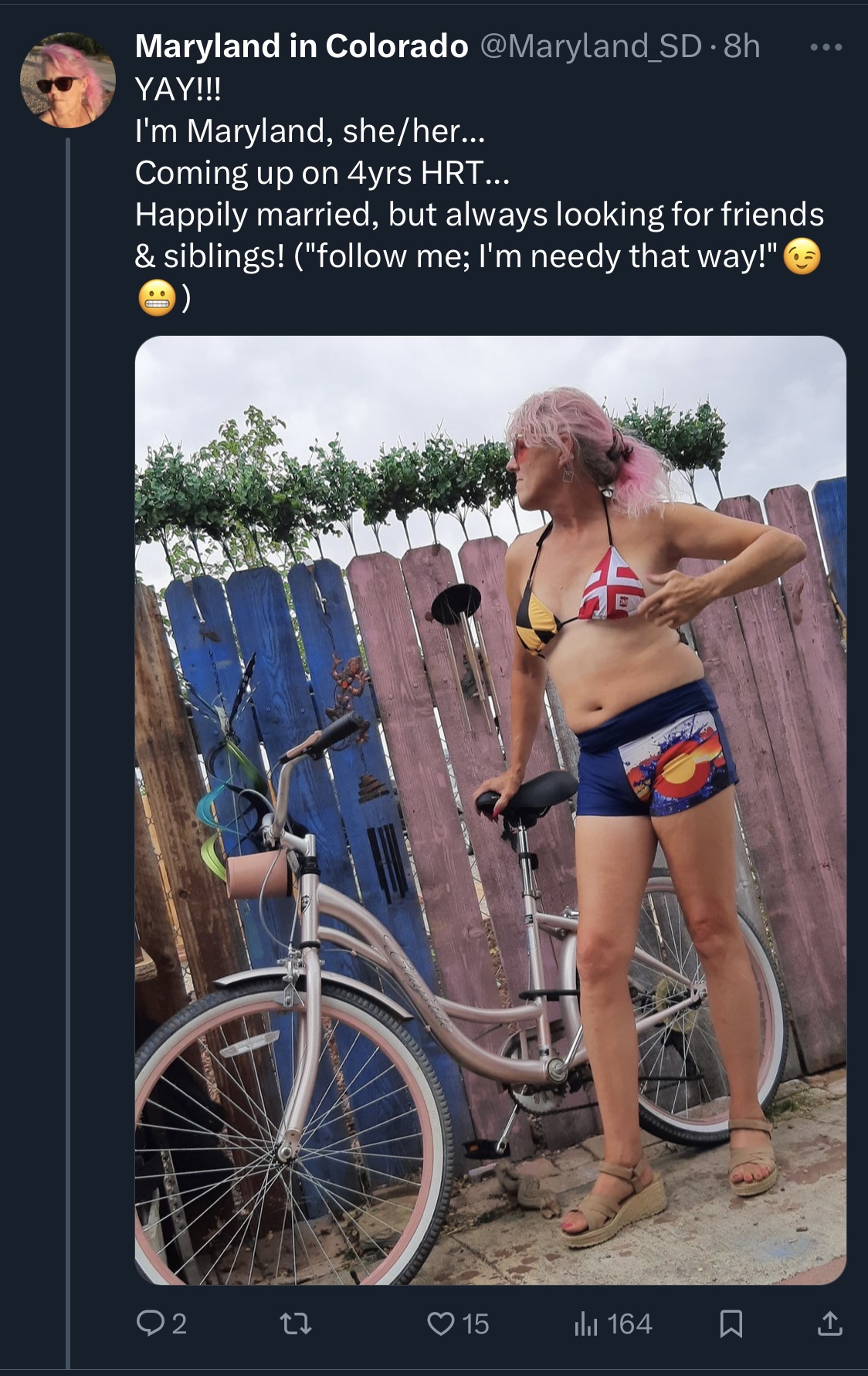
Task: Click the grimacing emoji in tweet
Action: pos(154,299)
